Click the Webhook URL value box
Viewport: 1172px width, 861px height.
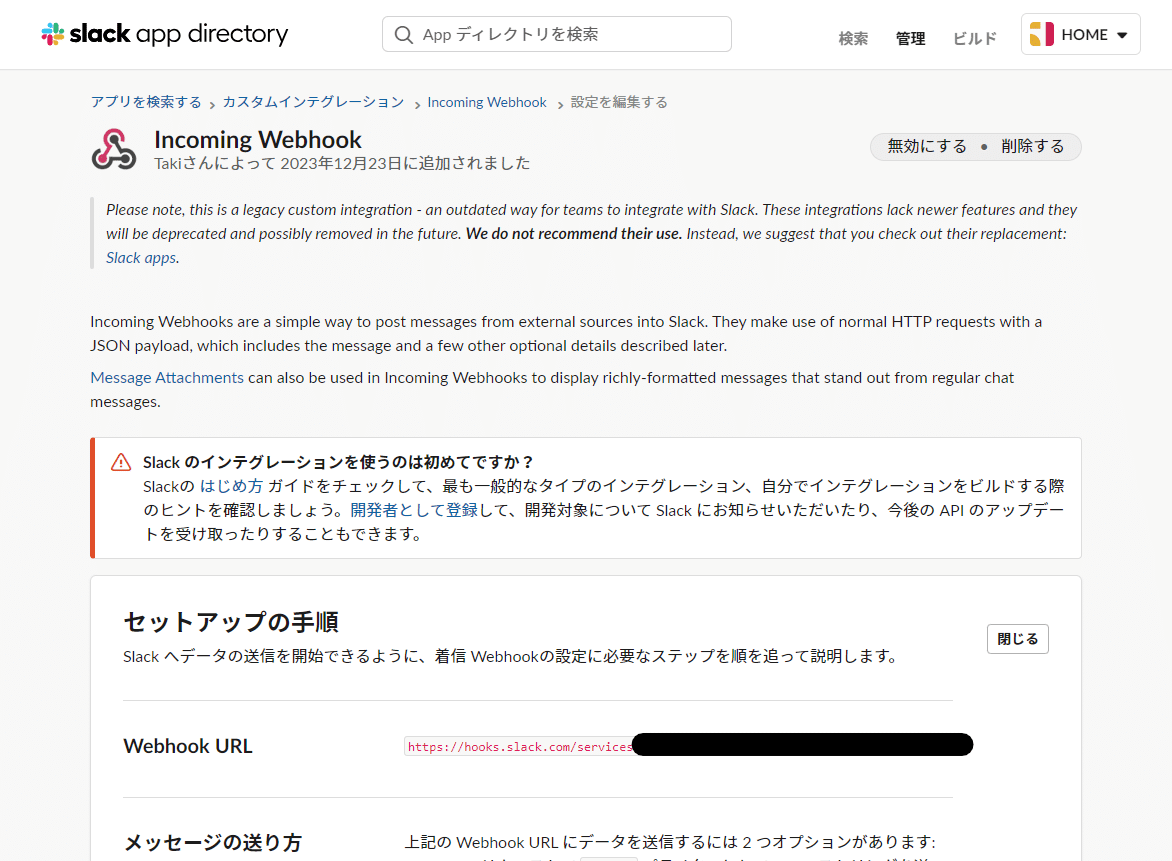(x=688, y=746)
